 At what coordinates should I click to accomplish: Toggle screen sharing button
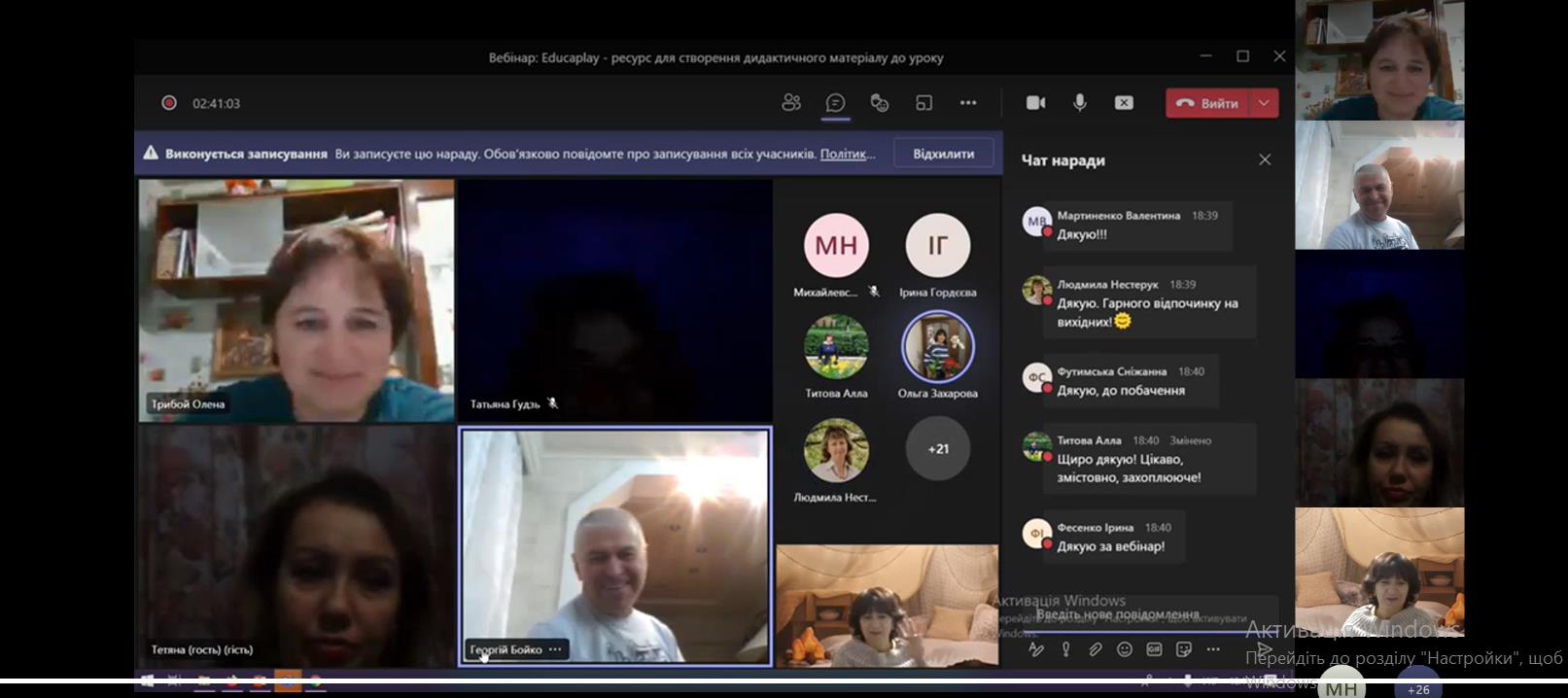tap(1124, 103)
